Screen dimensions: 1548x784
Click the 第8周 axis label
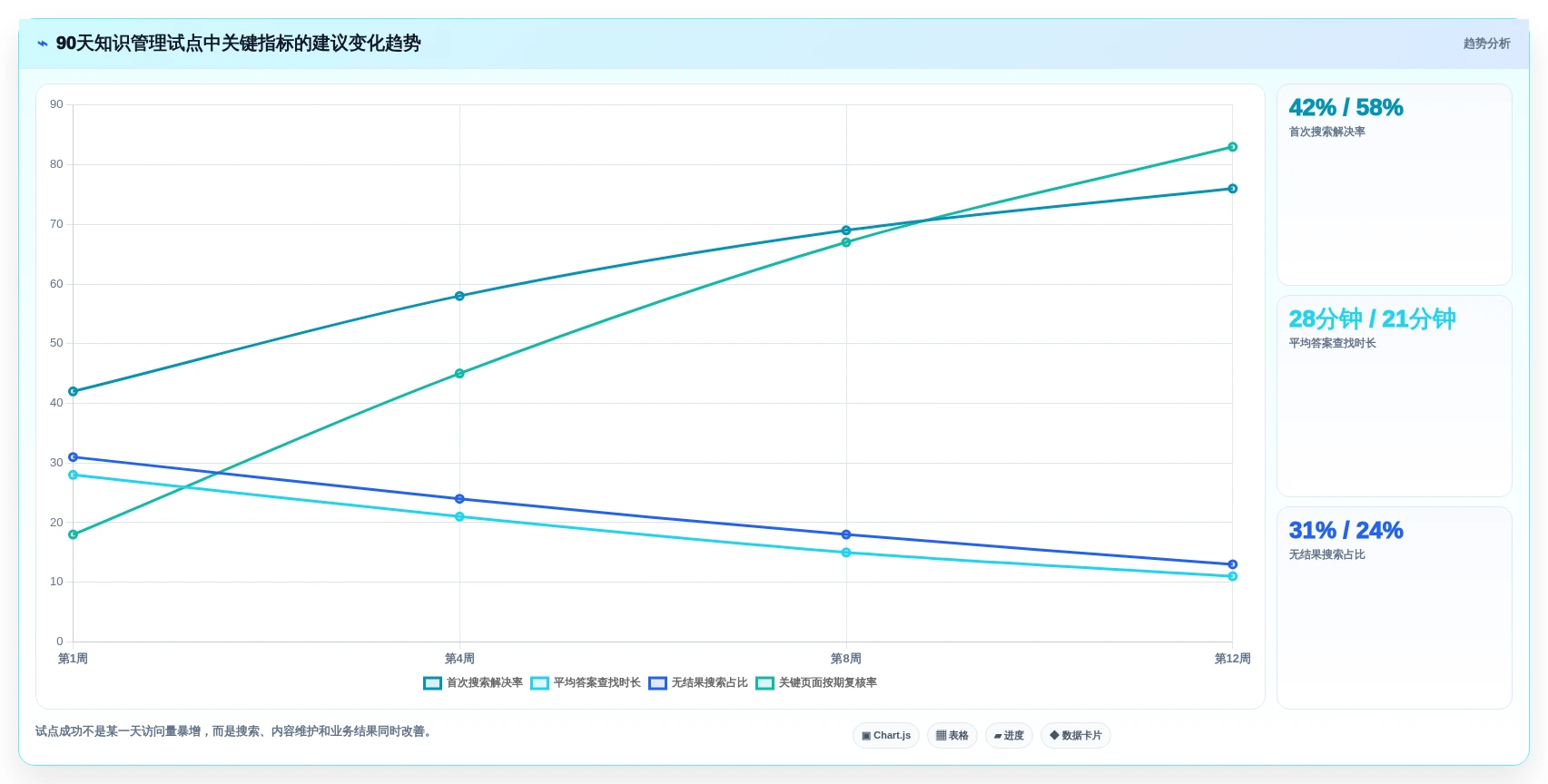click(846, 659)
